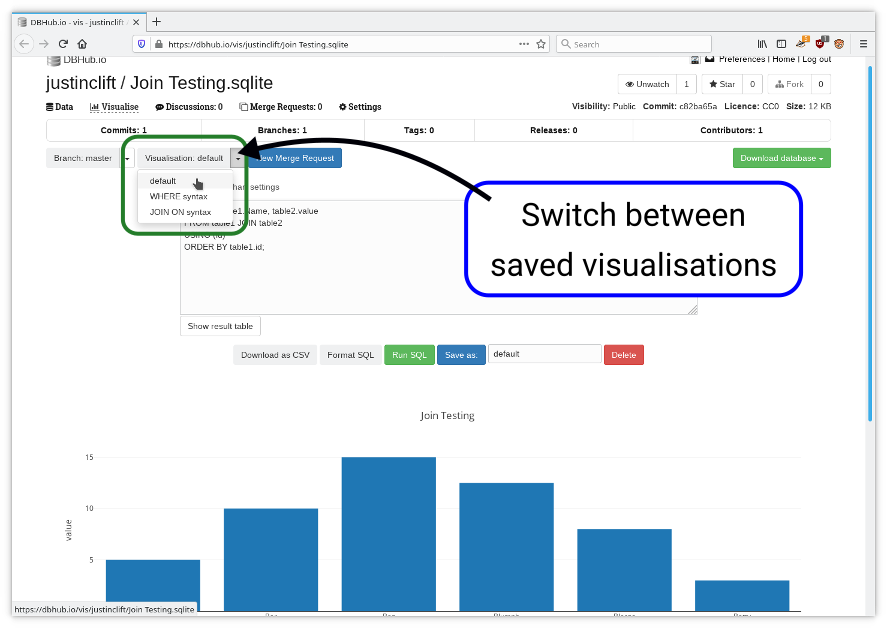
Task: Click the Firefox reload page icon
Action: coord(63,43)
